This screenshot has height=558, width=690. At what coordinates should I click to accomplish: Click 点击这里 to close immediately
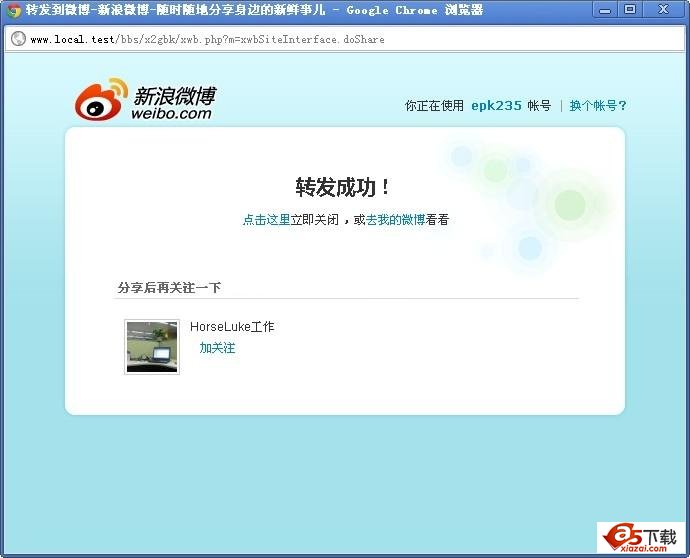click(266, 220)
